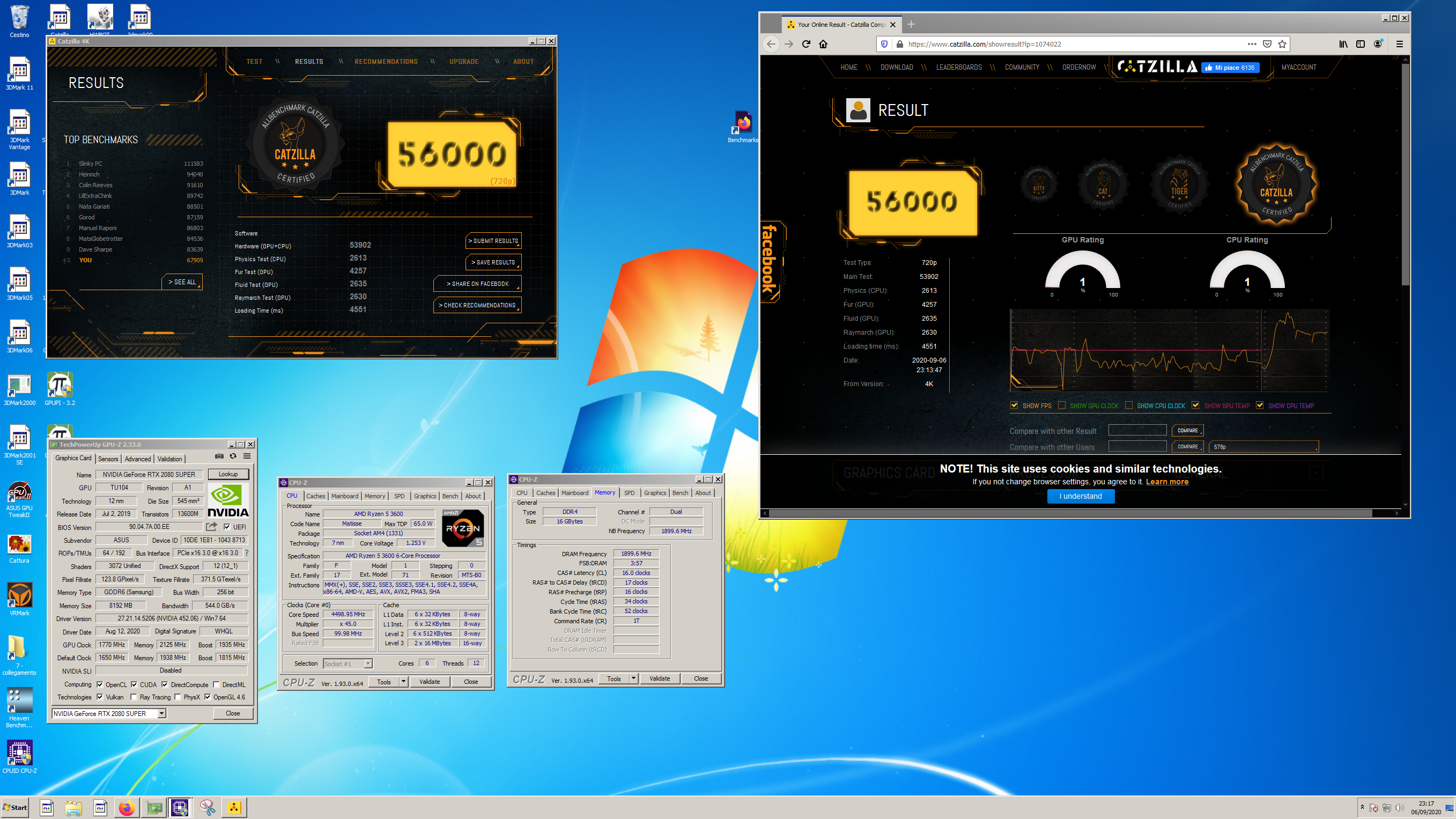Image resolution: width=1456 pixels, height=819 pixels.
Task: Click the Validate button in CPU-Z CPU window
Action: tap(430, 682)
